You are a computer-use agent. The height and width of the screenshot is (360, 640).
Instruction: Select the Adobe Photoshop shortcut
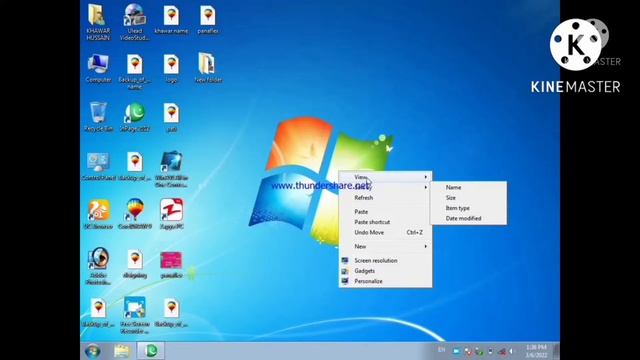[x=98, y=258]
